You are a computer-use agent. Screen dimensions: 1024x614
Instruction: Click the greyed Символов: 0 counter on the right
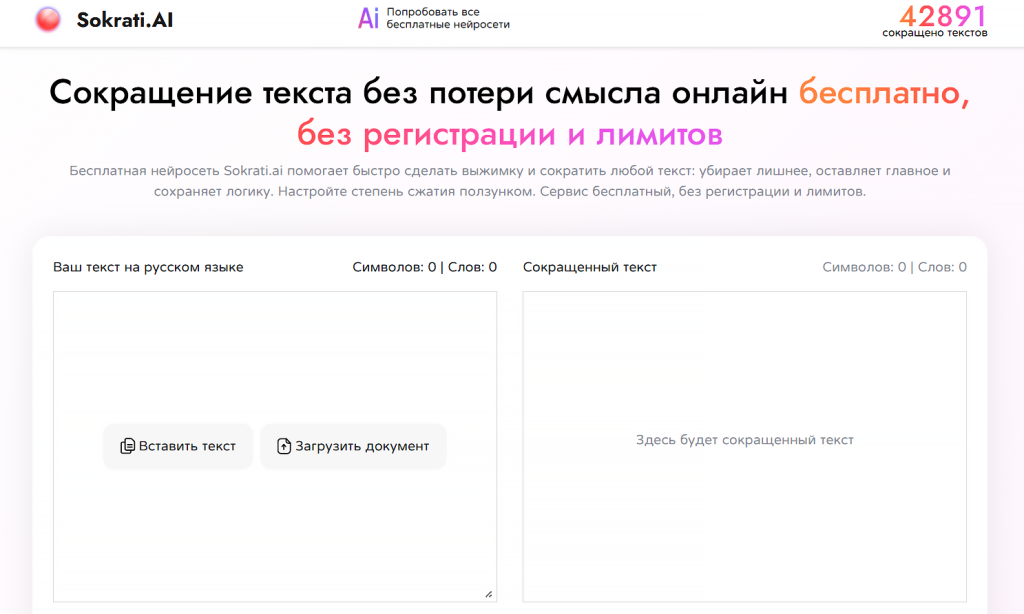pyautogui.click(x=863, y=266)
